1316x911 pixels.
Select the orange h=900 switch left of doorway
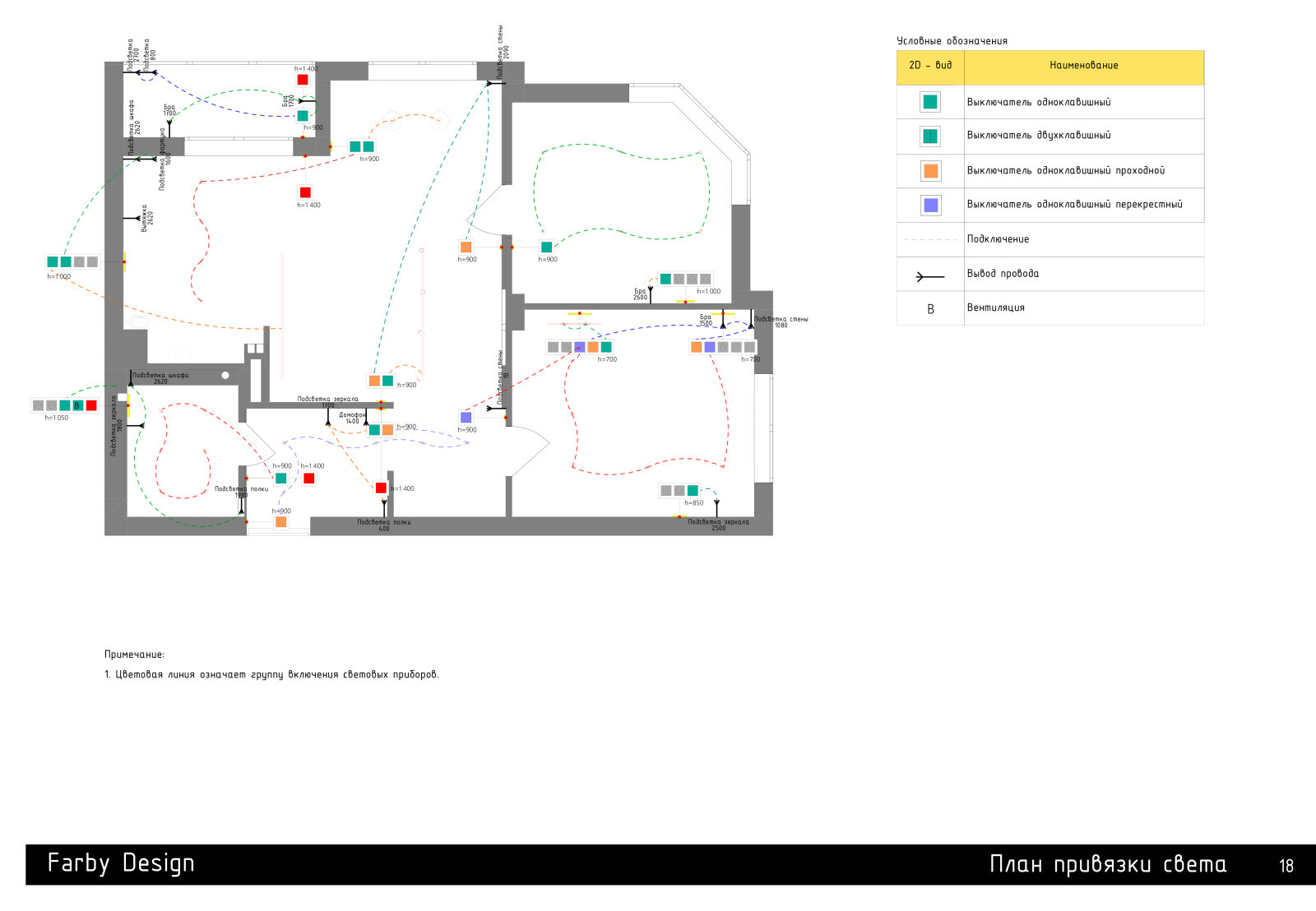(466, 247)
